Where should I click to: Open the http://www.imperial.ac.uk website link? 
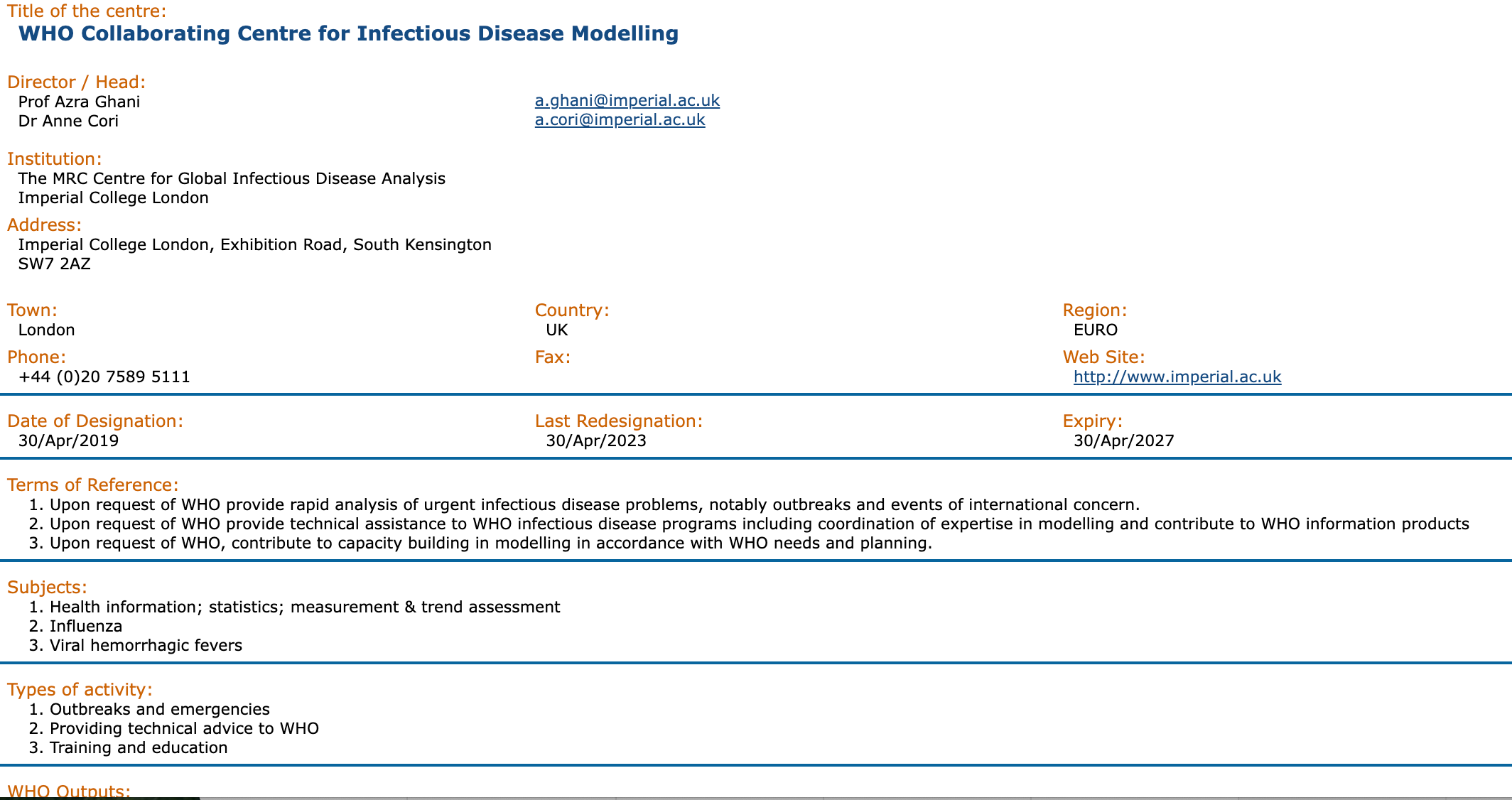pos(1177,377)
